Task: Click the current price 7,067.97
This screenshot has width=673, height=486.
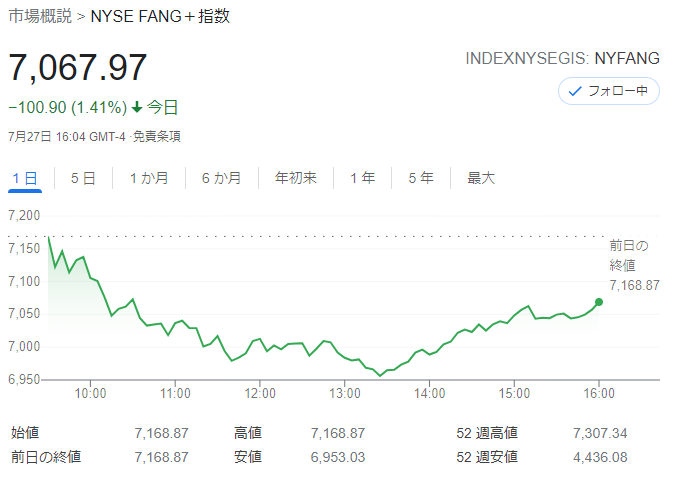Action: click(x=78, y=67)
